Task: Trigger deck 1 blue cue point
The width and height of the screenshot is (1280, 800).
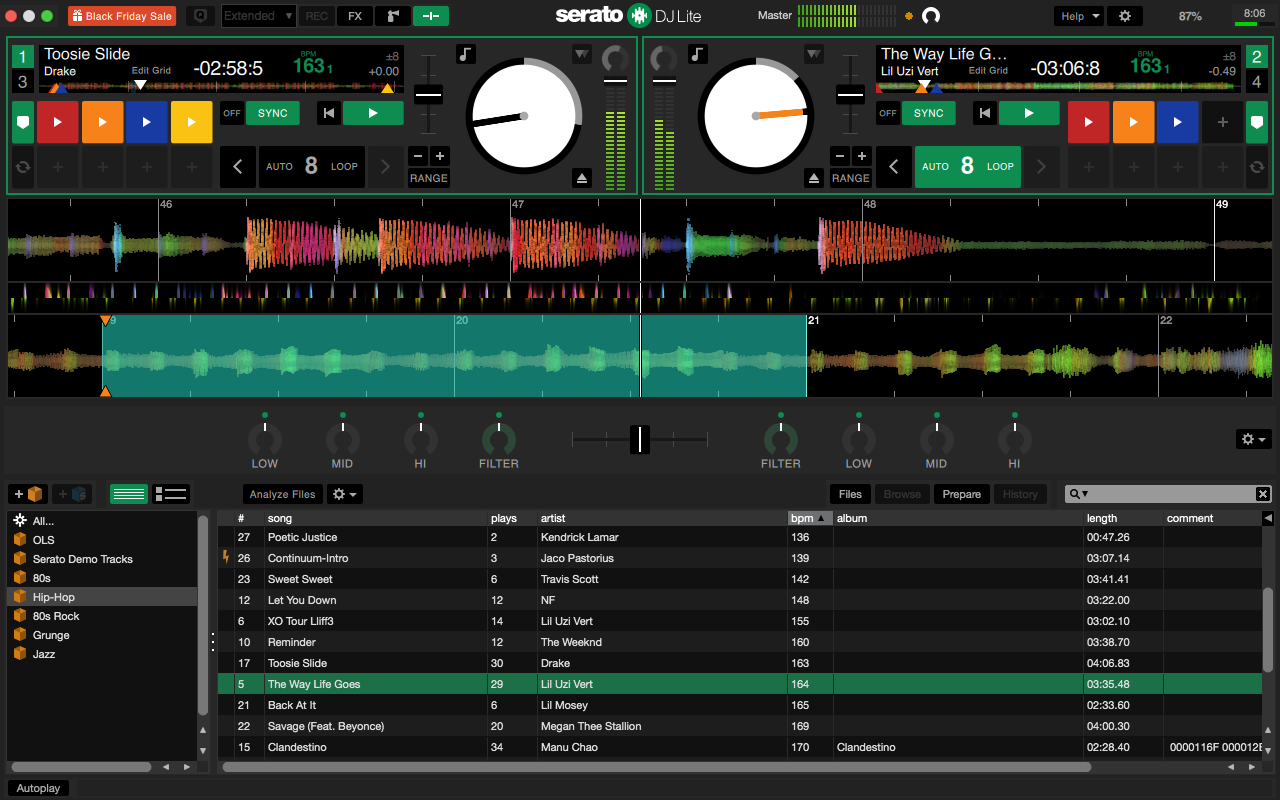Action: 147,122
